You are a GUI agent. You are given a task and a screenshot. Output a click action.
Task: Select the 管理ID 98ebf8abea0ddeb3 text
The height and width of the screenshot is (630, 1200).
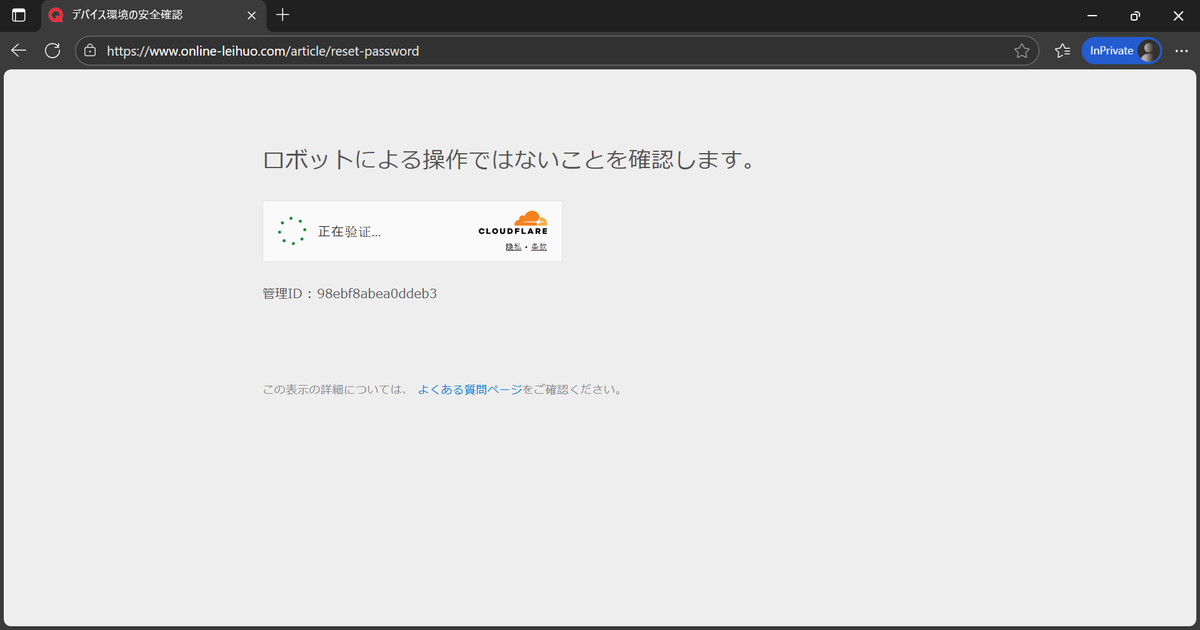350,294
